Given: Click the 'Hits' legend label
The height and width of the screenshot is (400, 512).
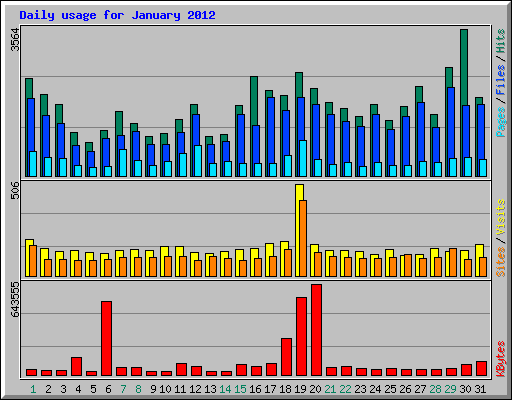Looking at the screenshot, I should [x=501, y=41].
